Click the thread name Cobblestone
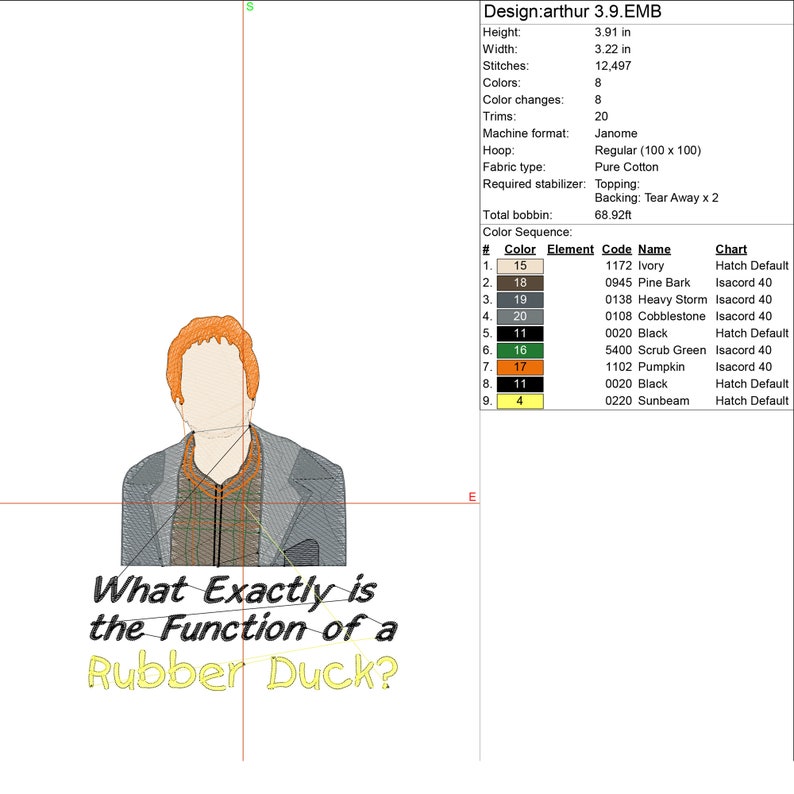Screen dimensions: 794x794 pyautogui.click(x=671, y=316)
